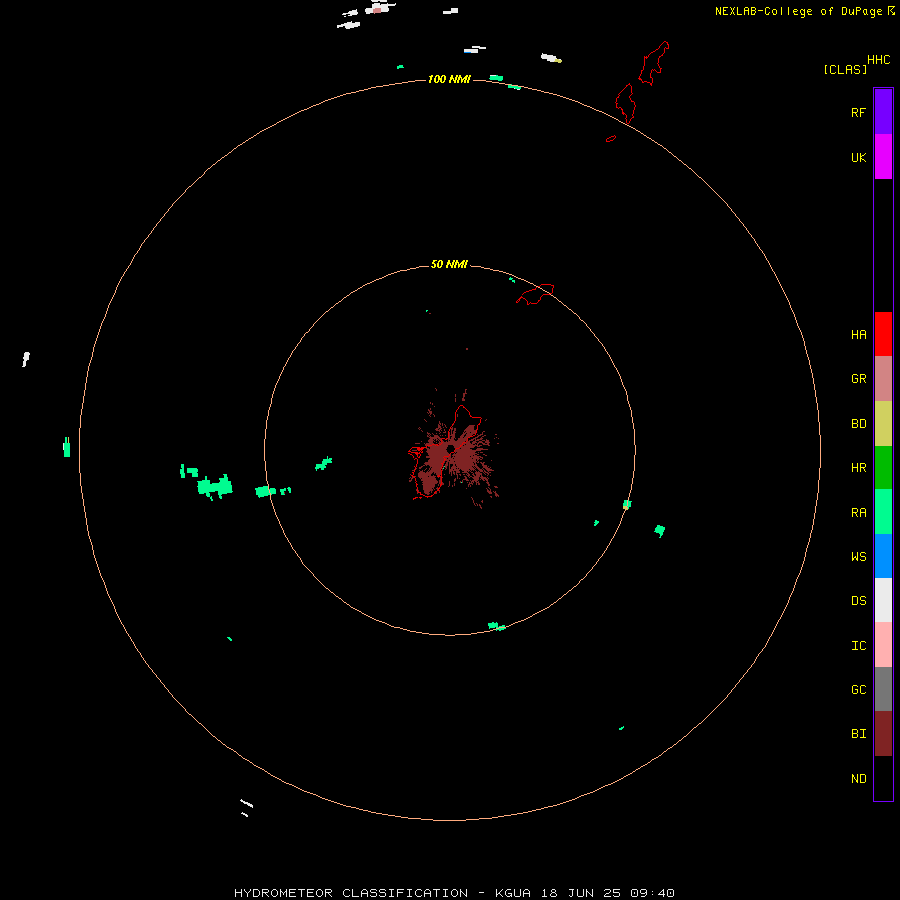The image size is (900, 900).
Task: Click the GC legend label
Action: coord(858,690)
